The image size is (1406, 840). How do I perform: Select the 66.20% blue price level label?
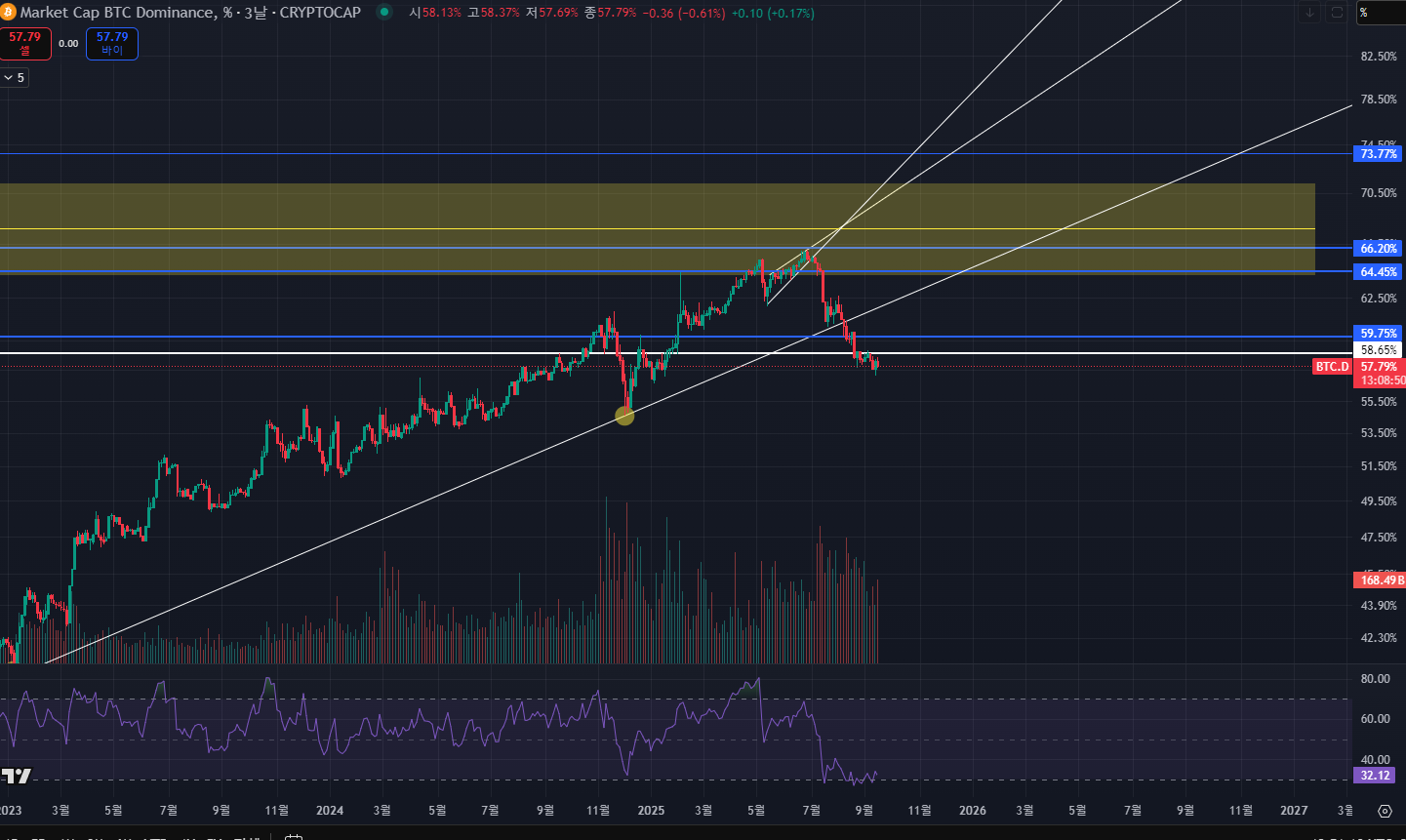tap(1379, 249)
